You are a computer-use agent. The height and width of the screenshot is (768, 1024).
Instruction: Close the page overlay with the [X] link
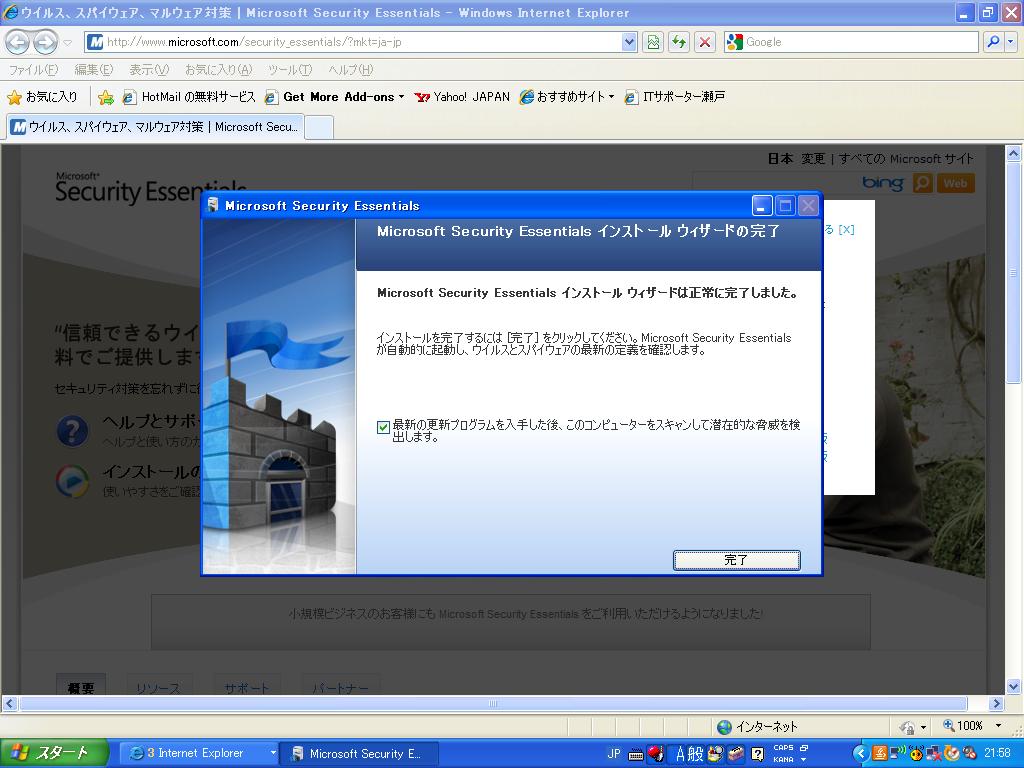tap(846, 229)
